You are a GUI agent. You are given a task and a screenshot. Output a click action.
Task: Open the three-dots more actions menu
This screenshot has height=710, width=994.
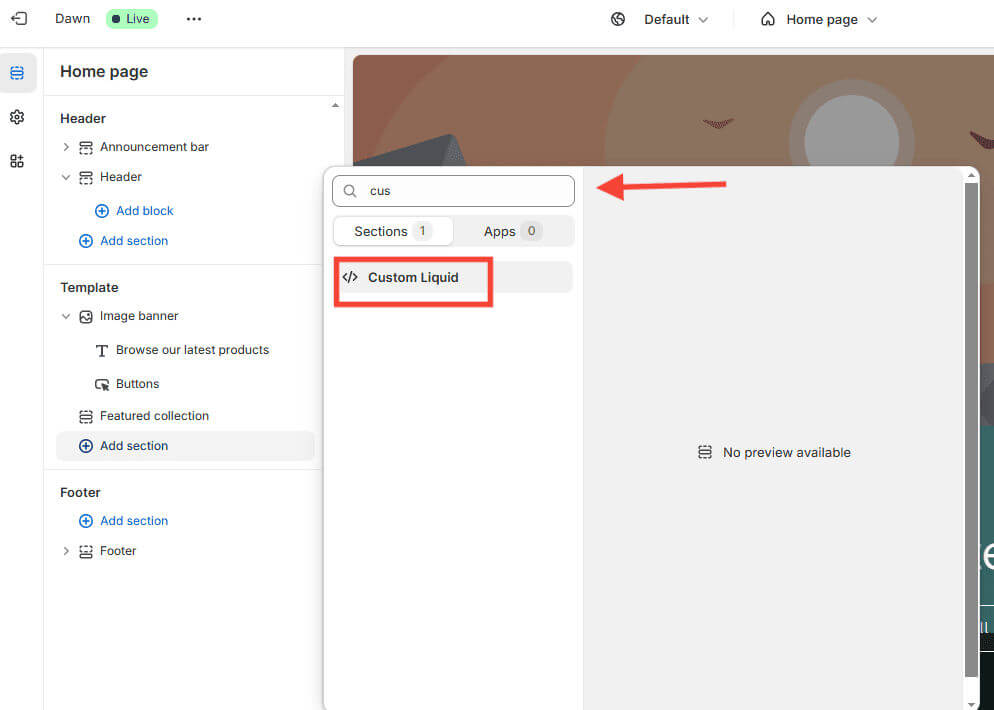click(x=194, y=19)
